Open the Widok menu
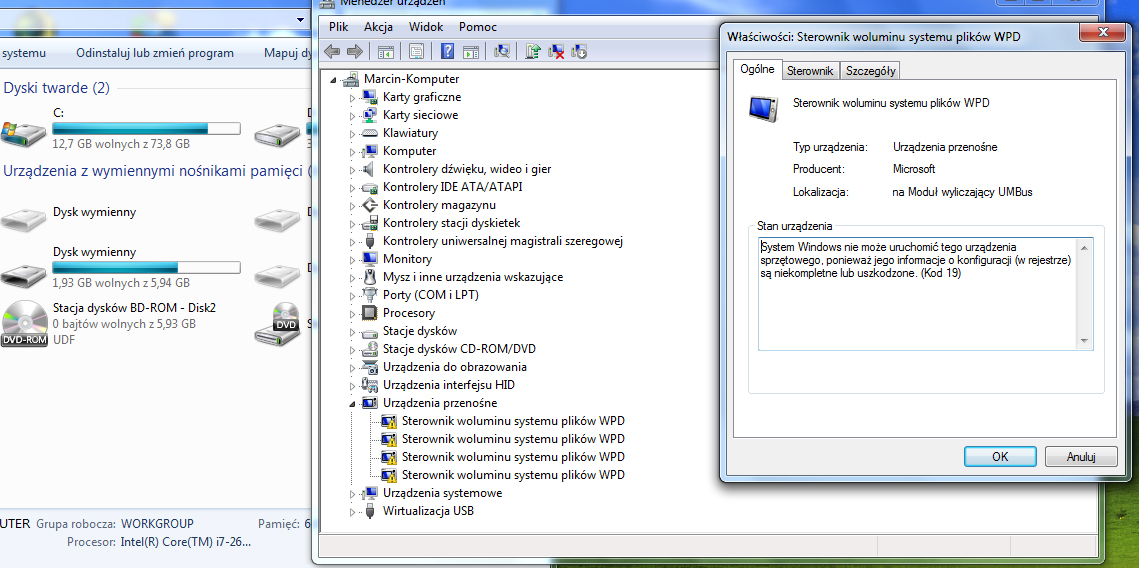This screenshot has width=1139, height=568. [426, 27]
